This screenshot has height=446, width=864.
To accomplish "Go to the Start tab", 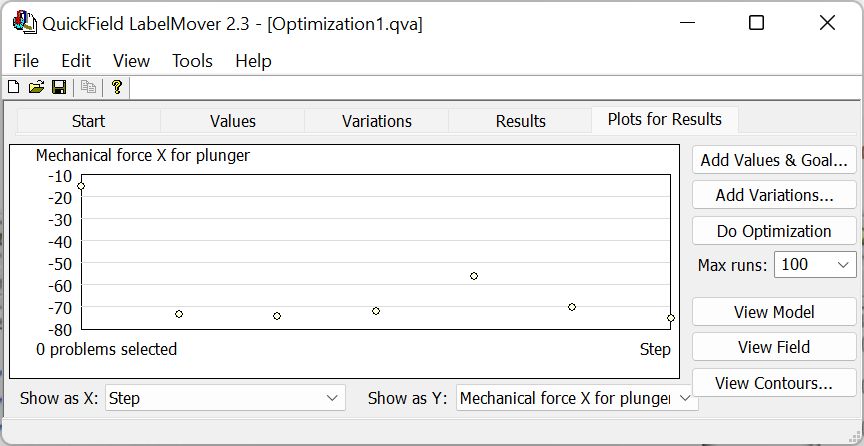I will 88,121.
